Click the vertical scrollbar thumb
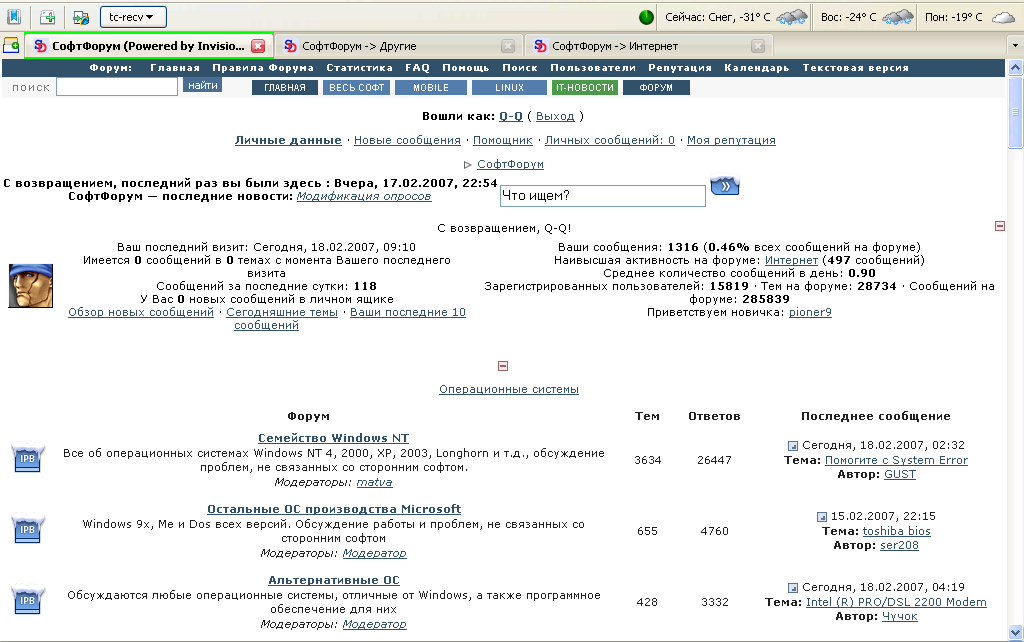This screenshot has height=642, width=1024. [1016, 112]
